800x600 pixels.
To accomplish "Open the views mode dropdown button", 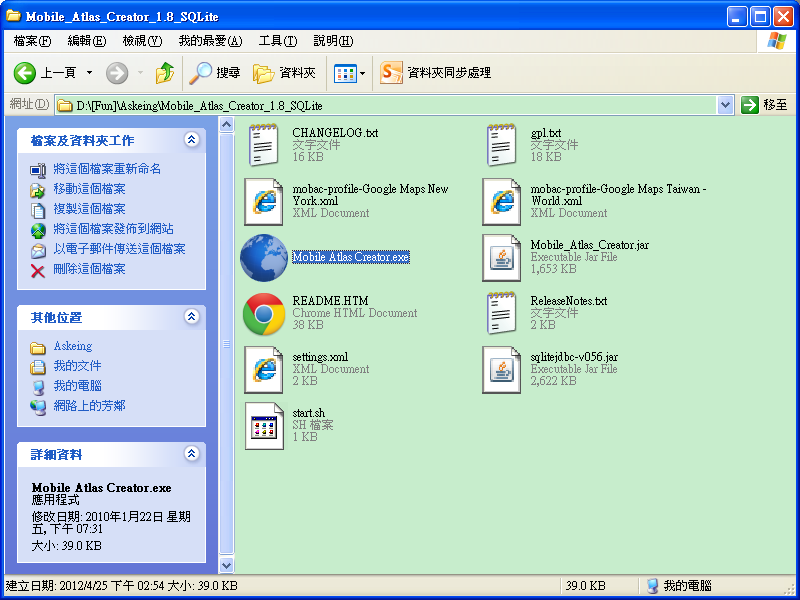I will [x=349, y=73].
